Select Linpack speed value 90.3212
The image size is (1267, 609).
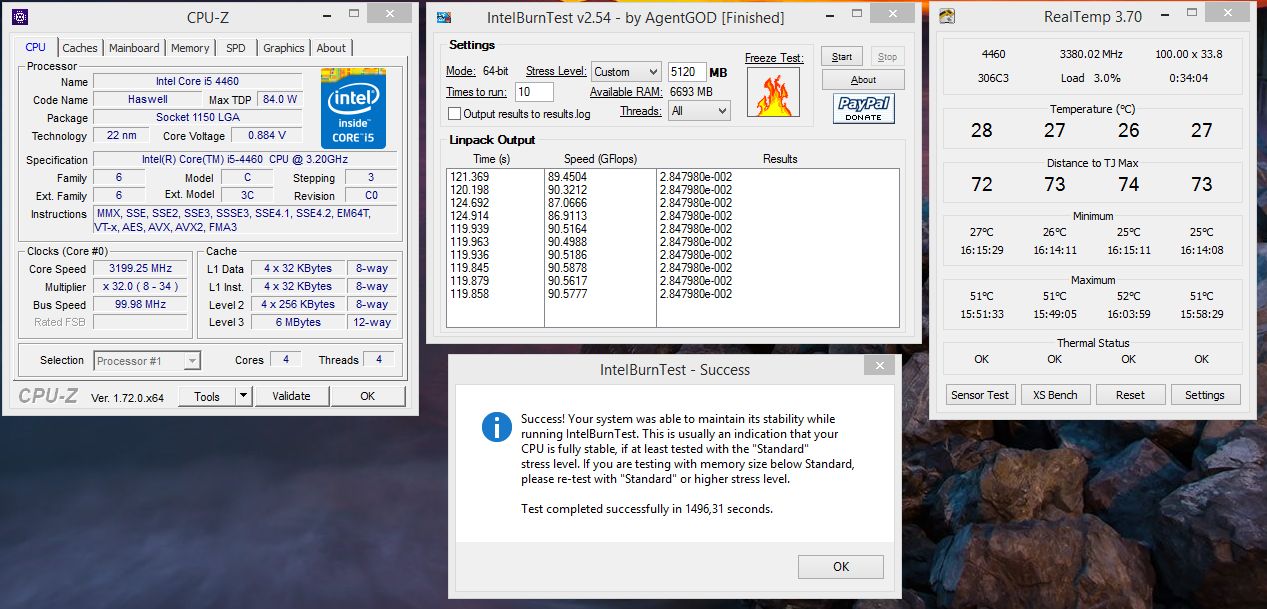[567, 190]
